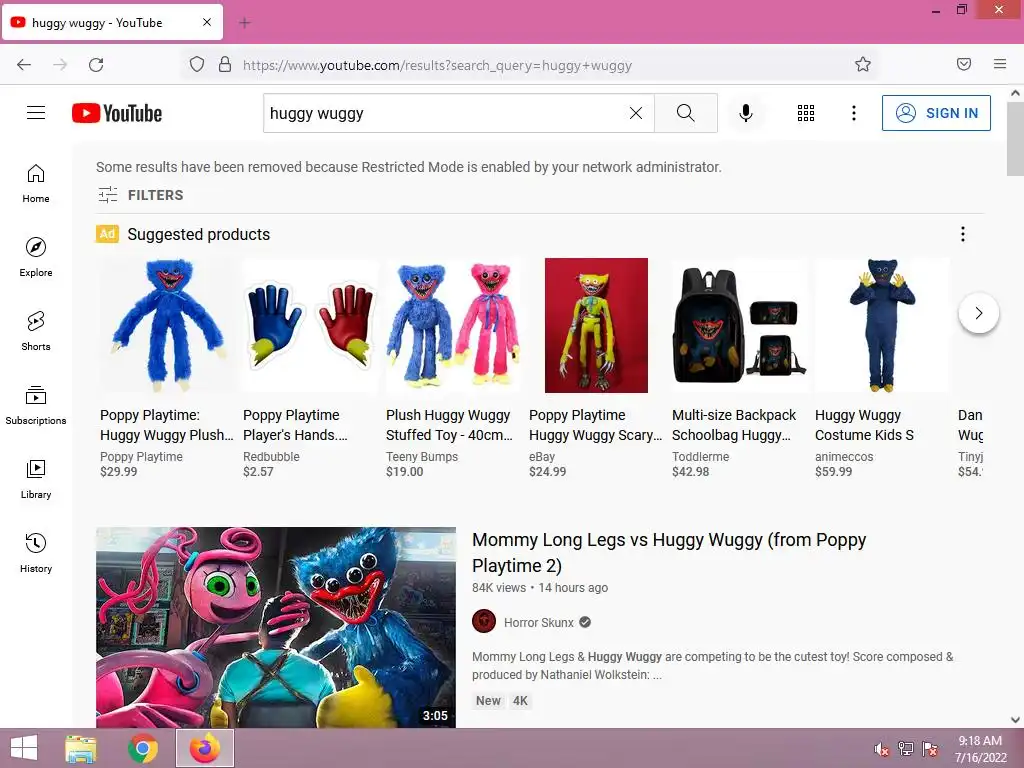Viewport: 1024px width, 768px height.
Task: Click the tracking protection shield icon
Action: 197,65
